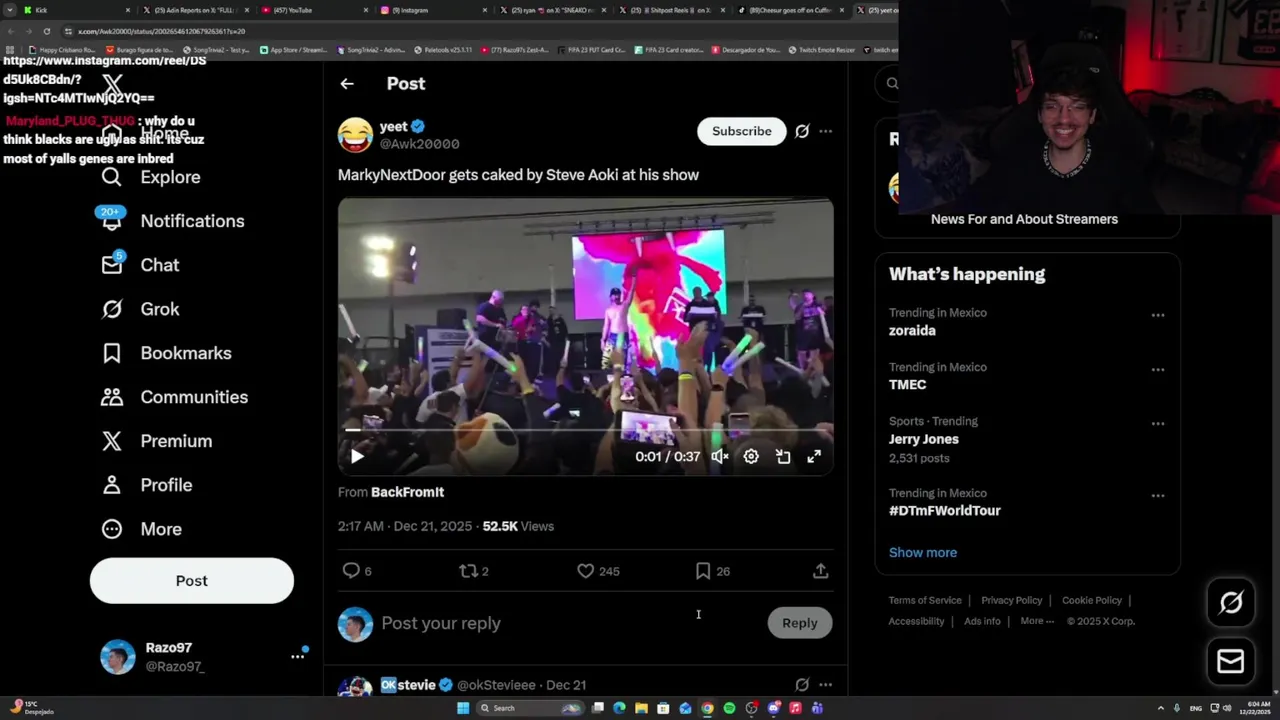Seek along the video progress bar
Viewport: 1280px width, 720px height.
pos(585,431)
